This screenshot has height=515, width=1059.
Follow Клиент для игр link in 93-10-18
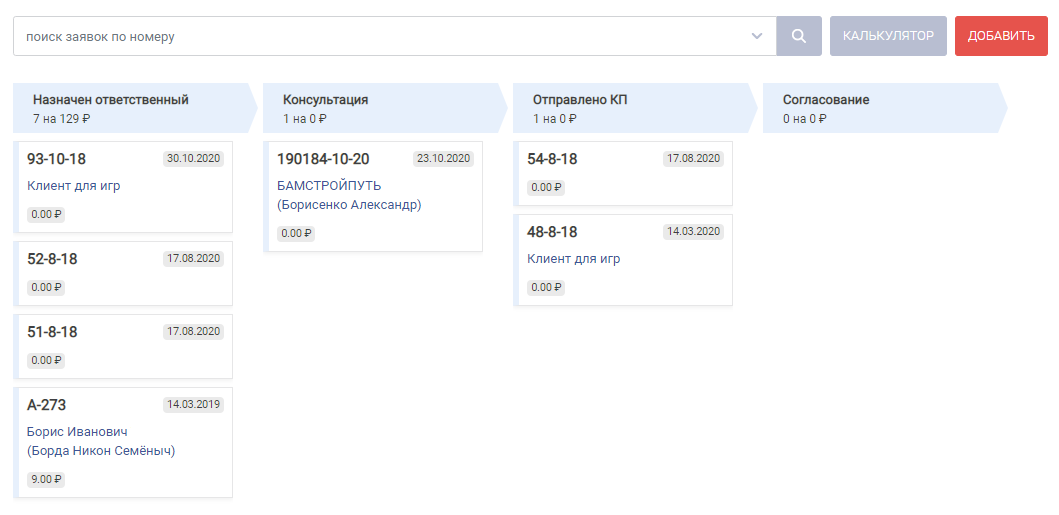74,186
